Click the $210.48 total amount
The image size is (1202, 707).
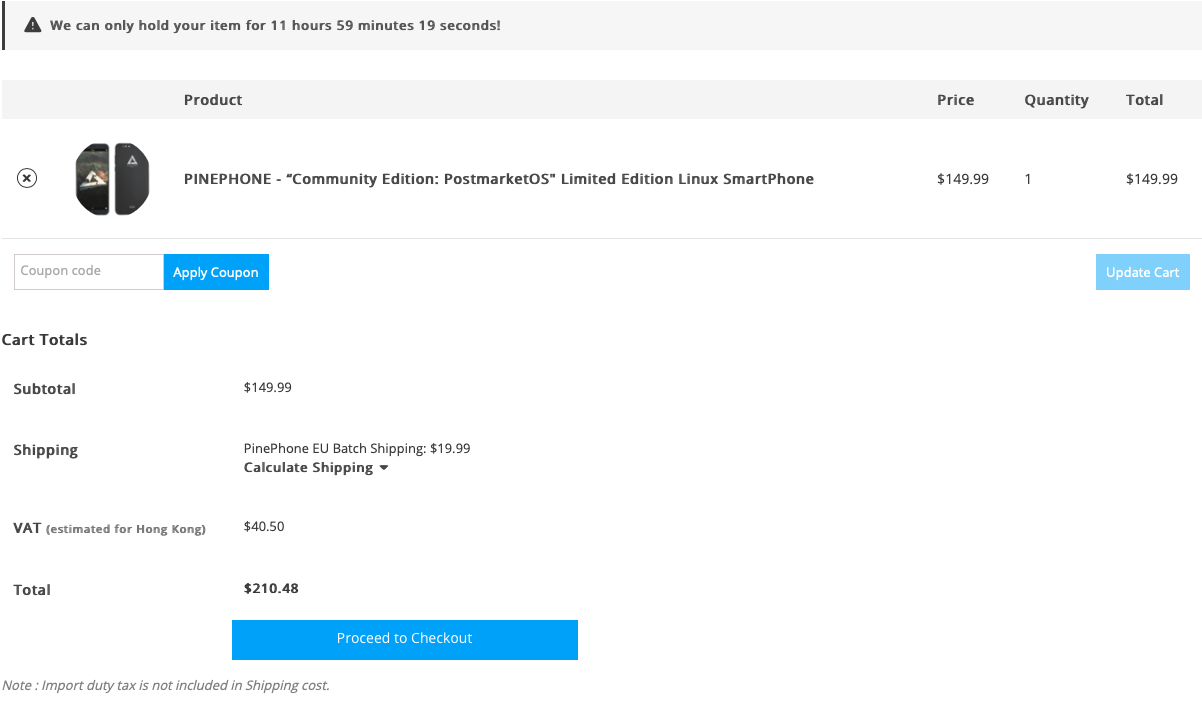pos(271,588)
